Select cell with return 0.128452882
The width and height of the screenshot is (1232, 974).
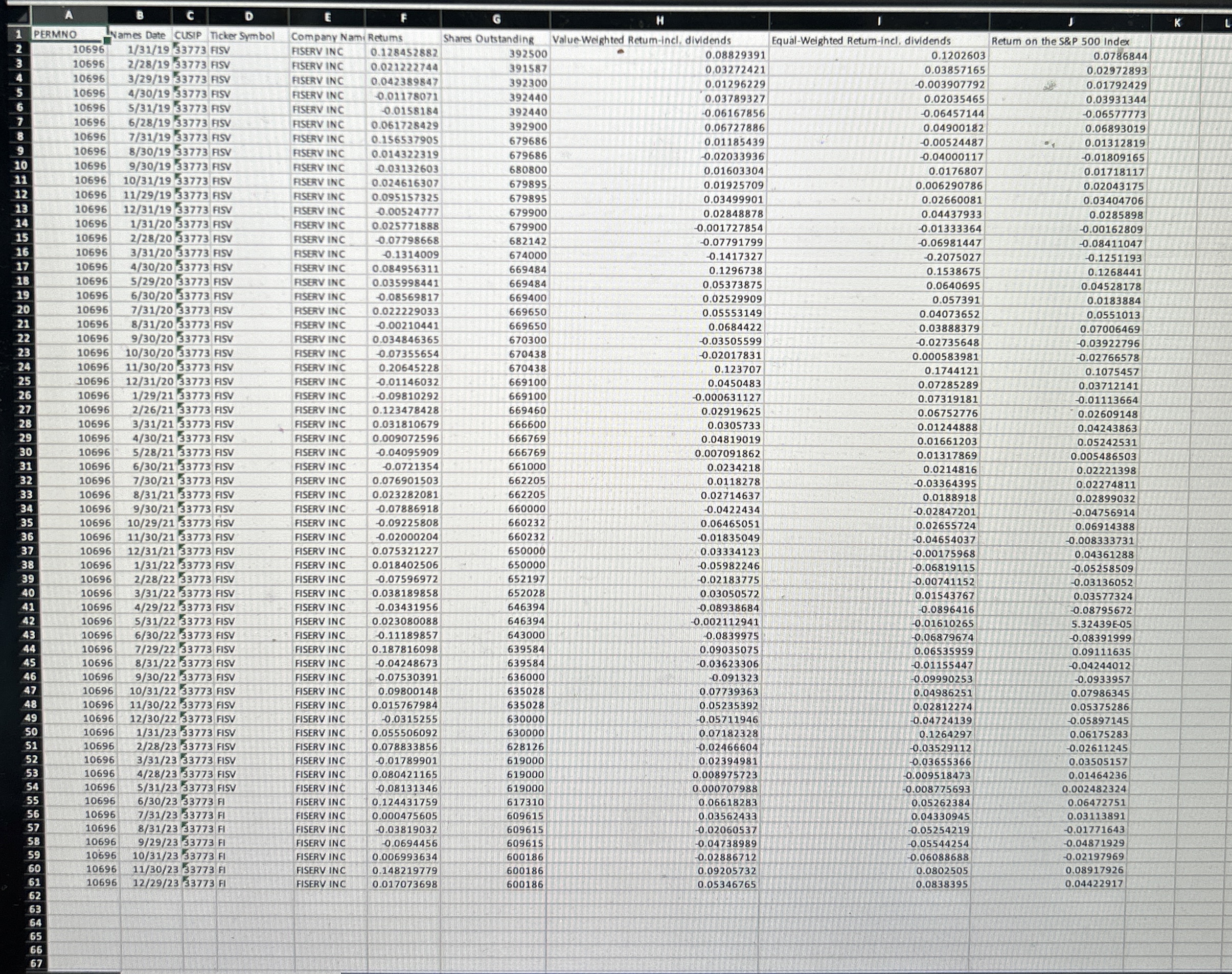click(x=404, y=53)
